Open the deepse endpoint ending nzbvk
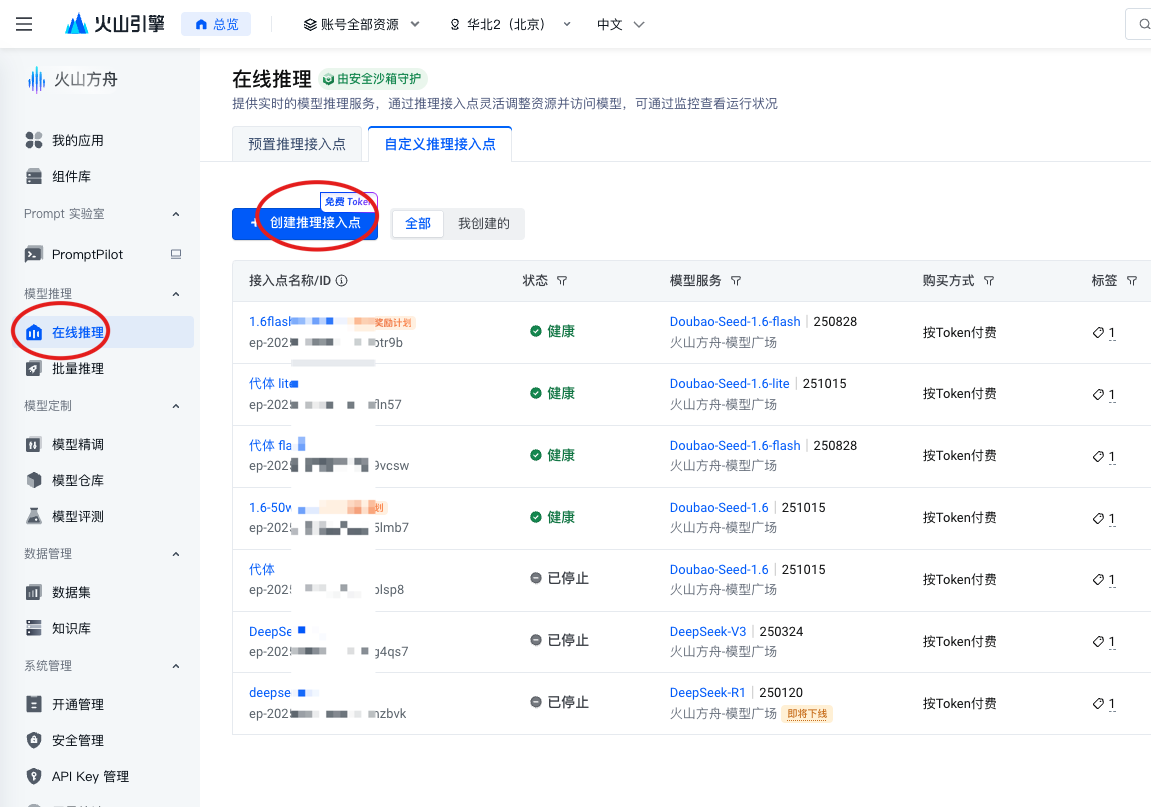 pos(269,692)
